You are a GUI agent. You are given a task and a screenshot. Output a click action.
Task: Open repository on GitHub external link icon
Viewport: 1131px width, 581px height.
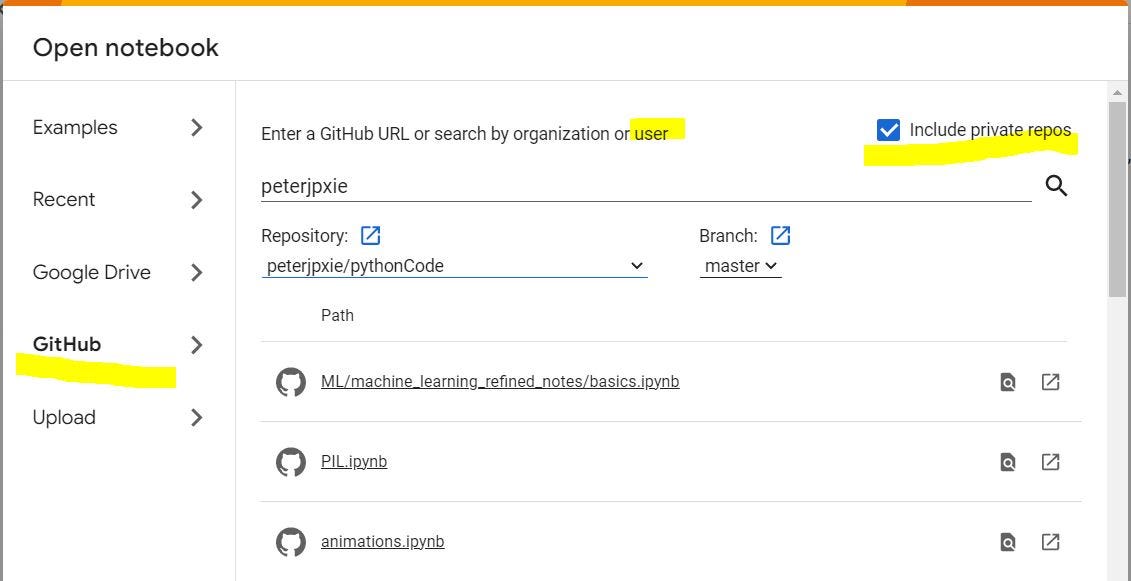pyautogui.click(x=370, y=235)
